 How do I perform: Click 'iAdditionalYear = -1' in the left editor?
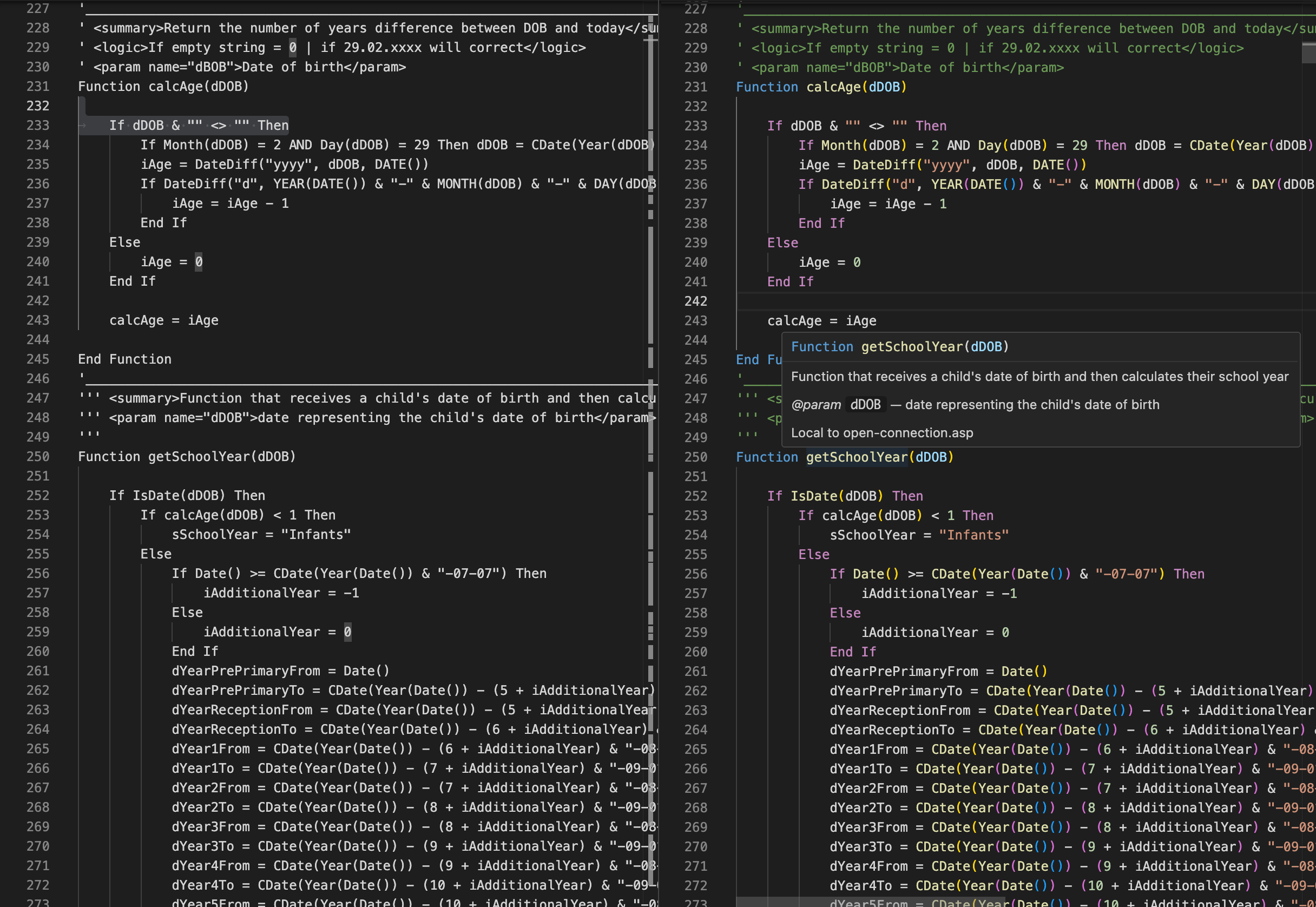point(281,593)
